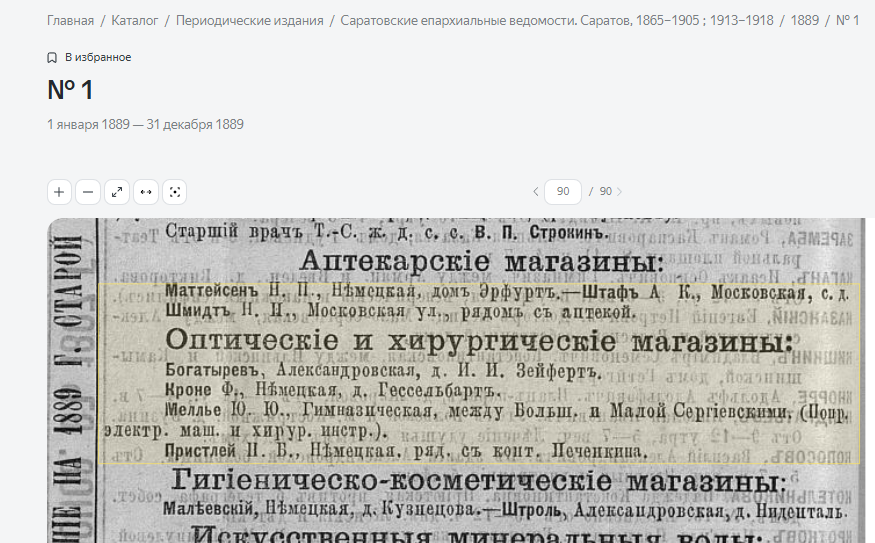
Task: Click the Гигіеническо-косметическіе магазины heading
Action: (478, 480)
